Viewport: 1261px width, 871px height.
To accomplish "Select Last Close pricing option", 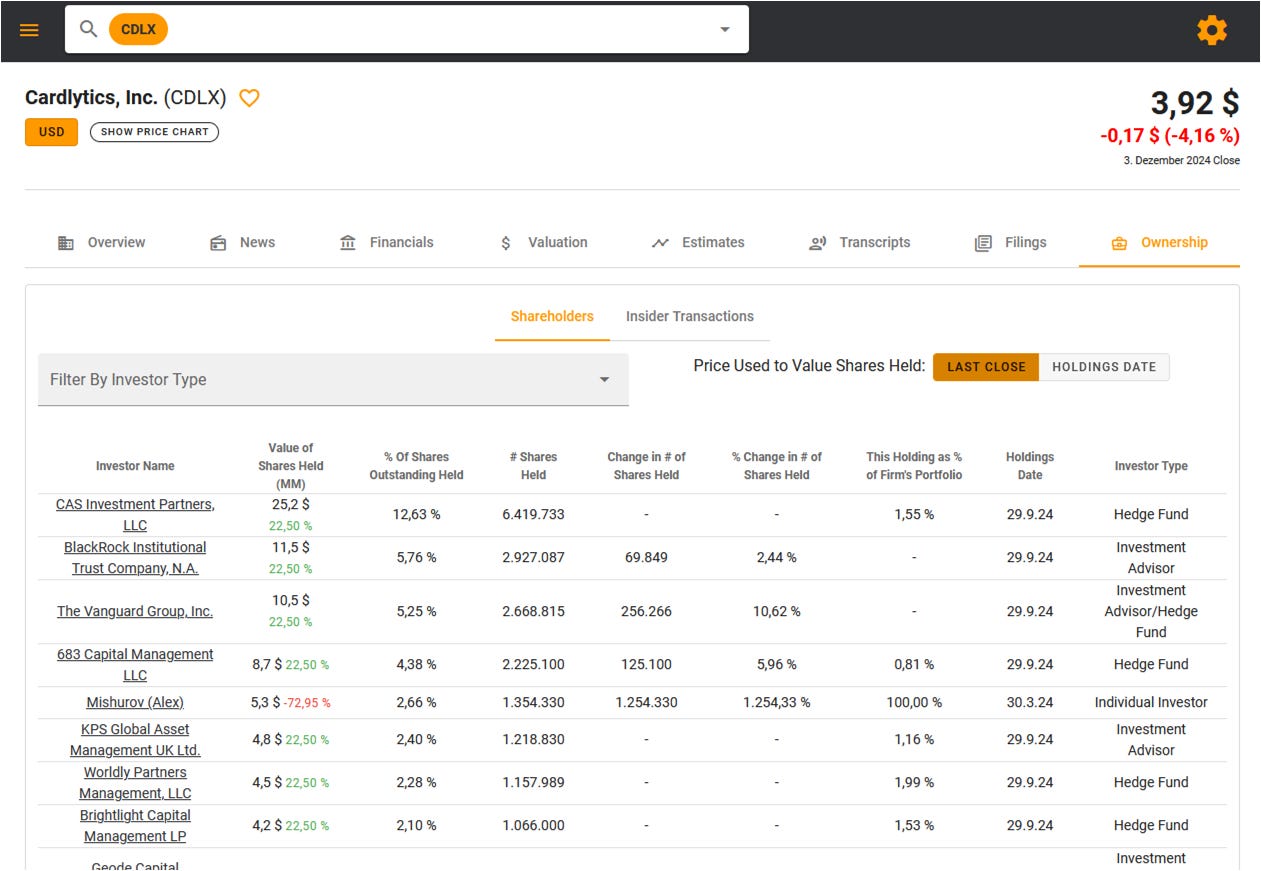I will (x=986, y=367).
